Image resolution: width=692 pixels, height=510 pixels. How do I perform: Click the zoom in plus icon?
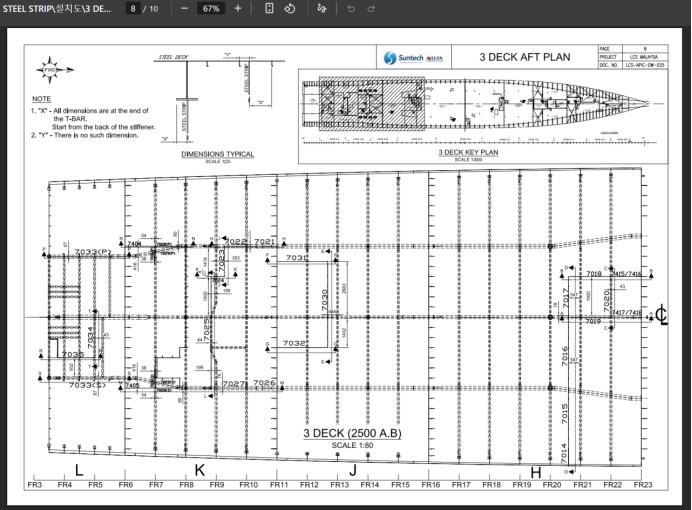tap(237, 8)
